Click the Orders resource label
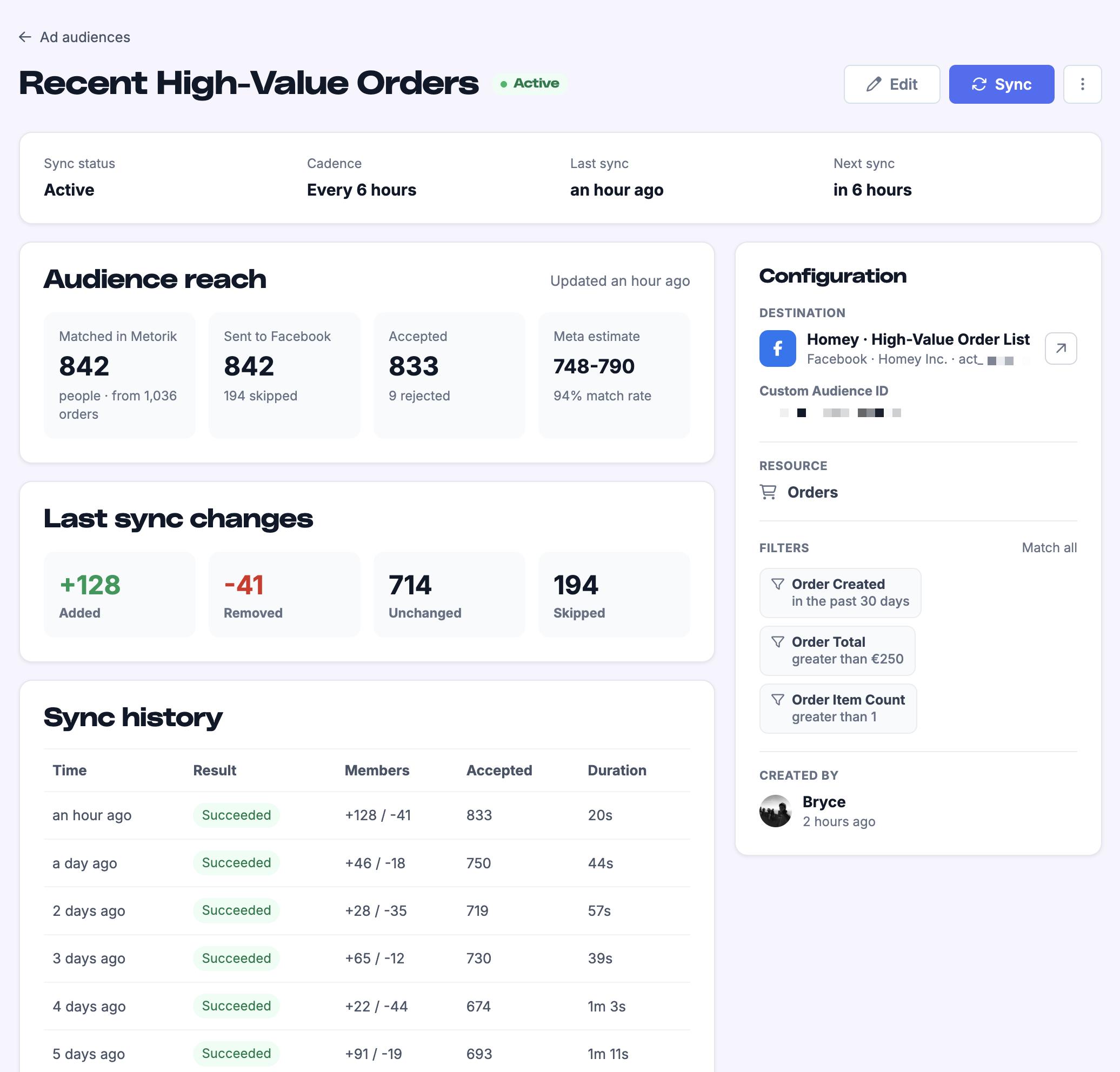 [812, 492]
